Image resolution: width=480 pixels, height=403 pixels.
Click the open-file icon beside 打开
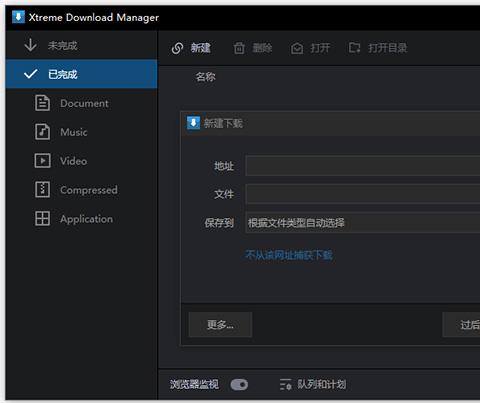tap(297, 48)
